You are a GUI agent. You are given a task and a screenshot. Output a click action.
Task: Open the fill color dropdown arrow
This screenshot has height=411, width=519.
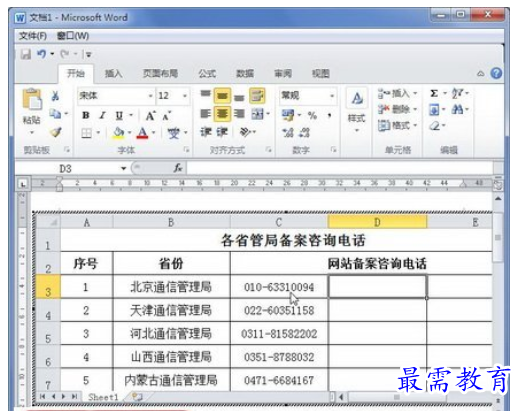[x=129, y=133]
